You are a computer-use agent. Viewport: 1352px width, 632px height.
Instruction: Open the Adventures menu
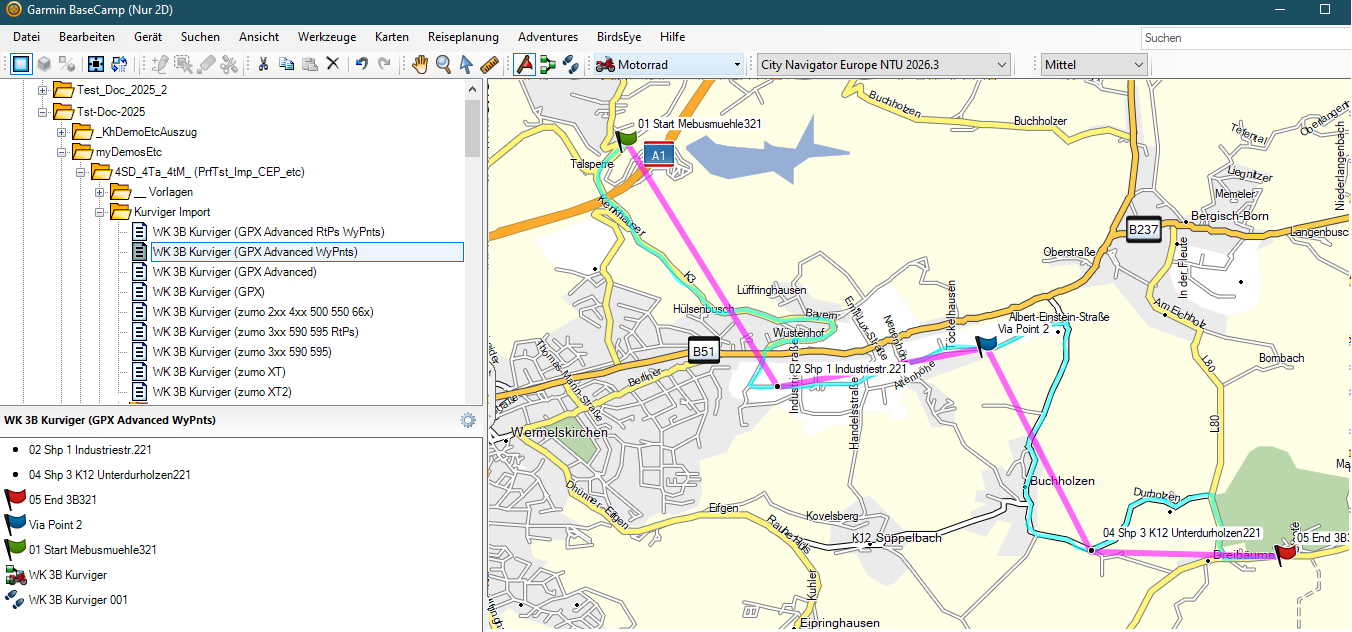click(548, 37)
